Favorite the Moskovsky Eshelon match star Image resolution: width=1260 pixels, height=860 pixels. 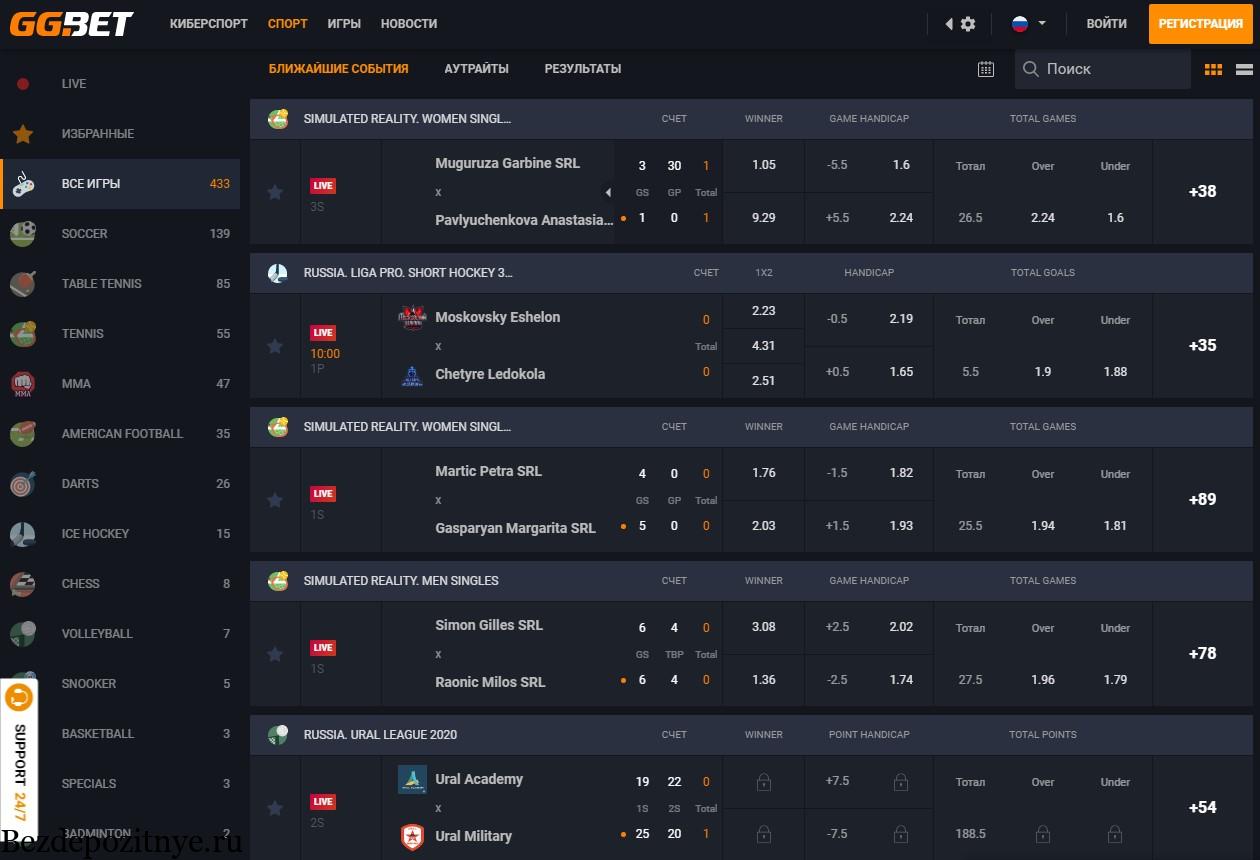pos(275,346)
